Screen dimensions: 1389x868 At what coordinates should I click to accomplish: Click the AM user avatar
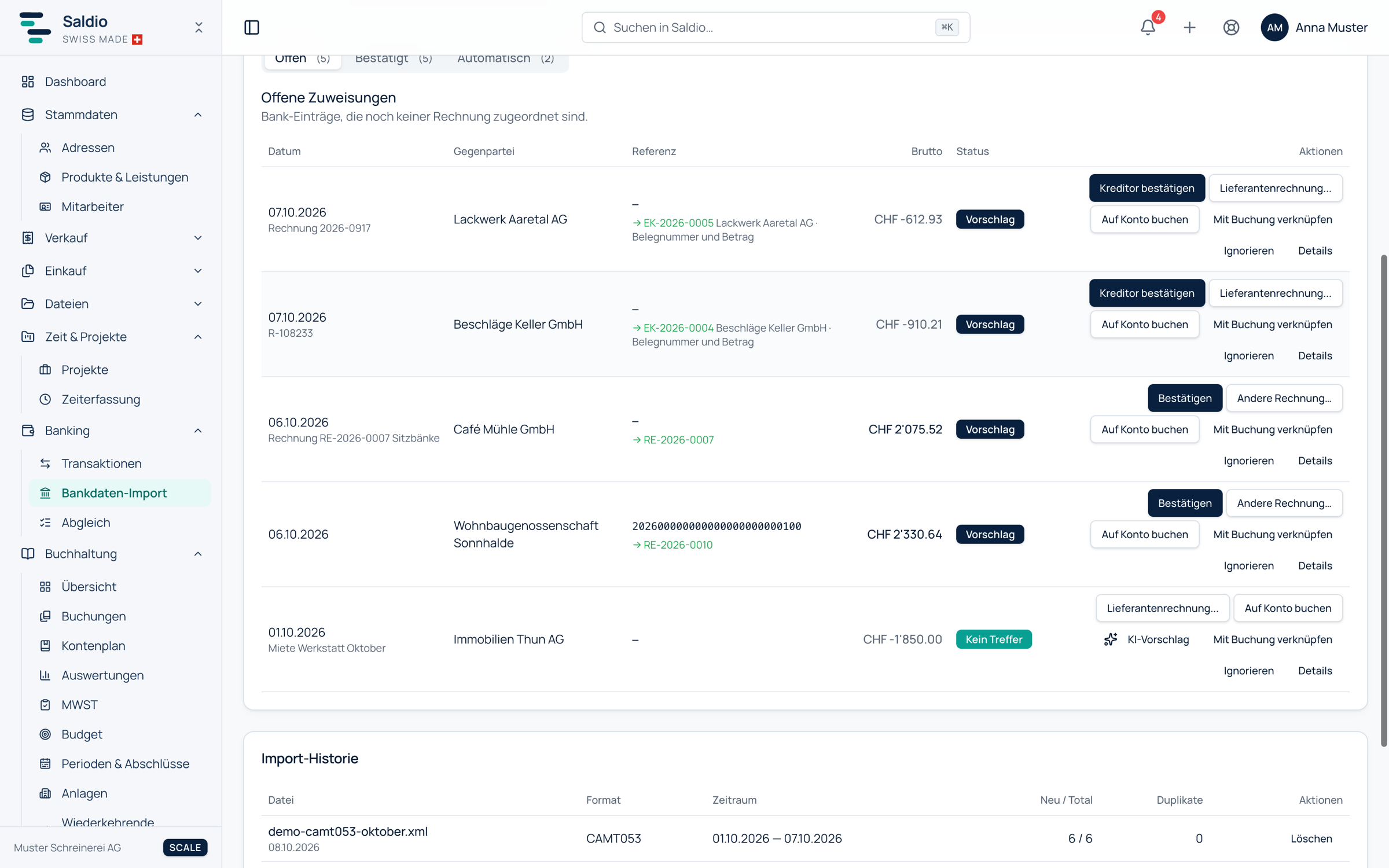click(1274, 27)
